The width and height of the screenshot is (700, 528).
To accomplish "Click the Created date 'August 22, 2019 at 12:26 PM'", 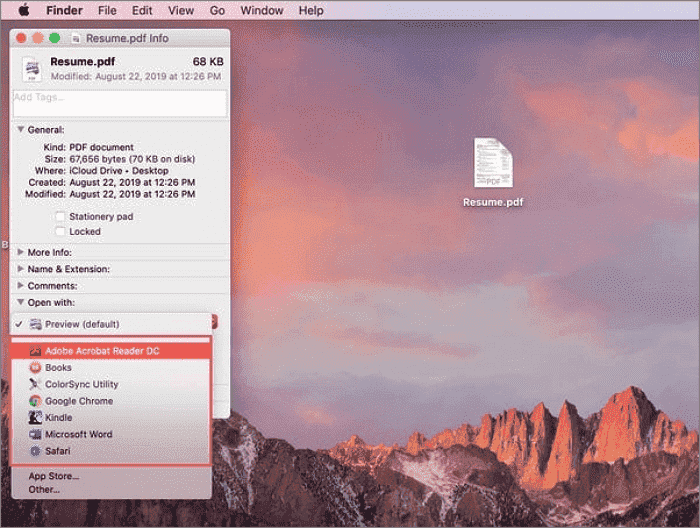I will pyautogui.click(x=132, y=183).
